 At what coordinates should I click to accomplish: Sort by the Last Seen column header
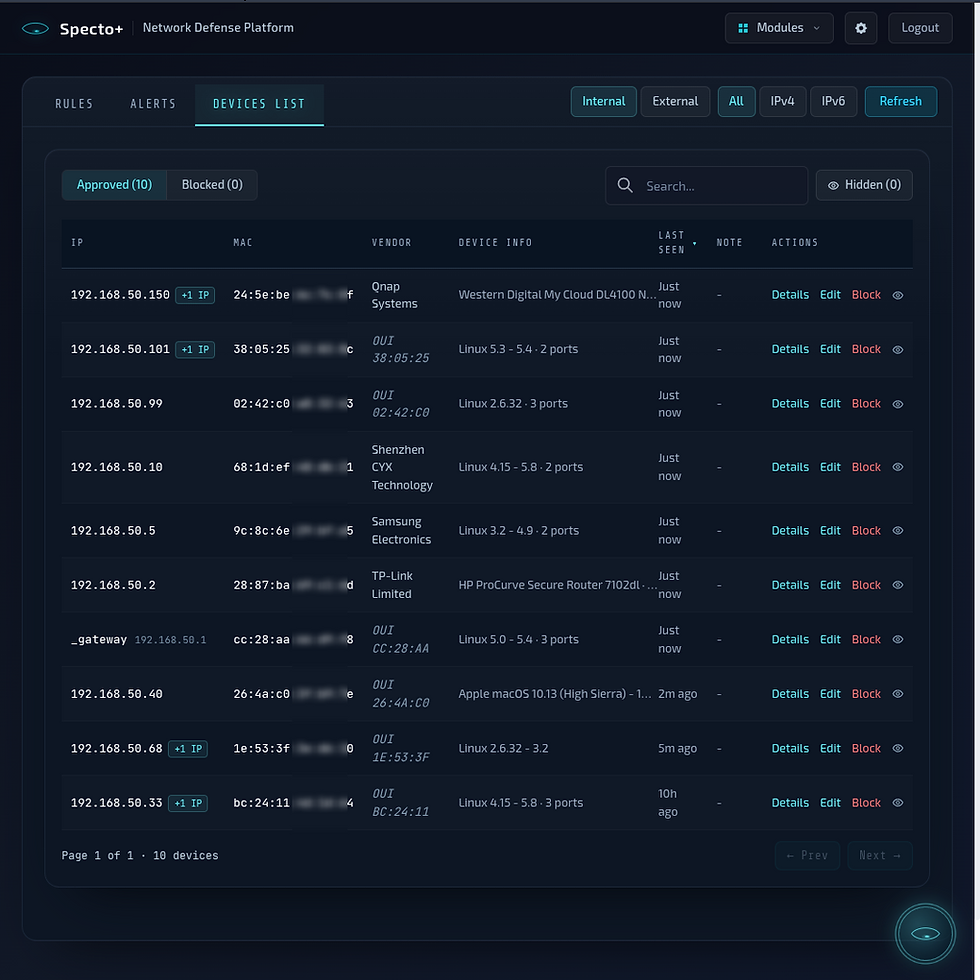tap(676, 242)
